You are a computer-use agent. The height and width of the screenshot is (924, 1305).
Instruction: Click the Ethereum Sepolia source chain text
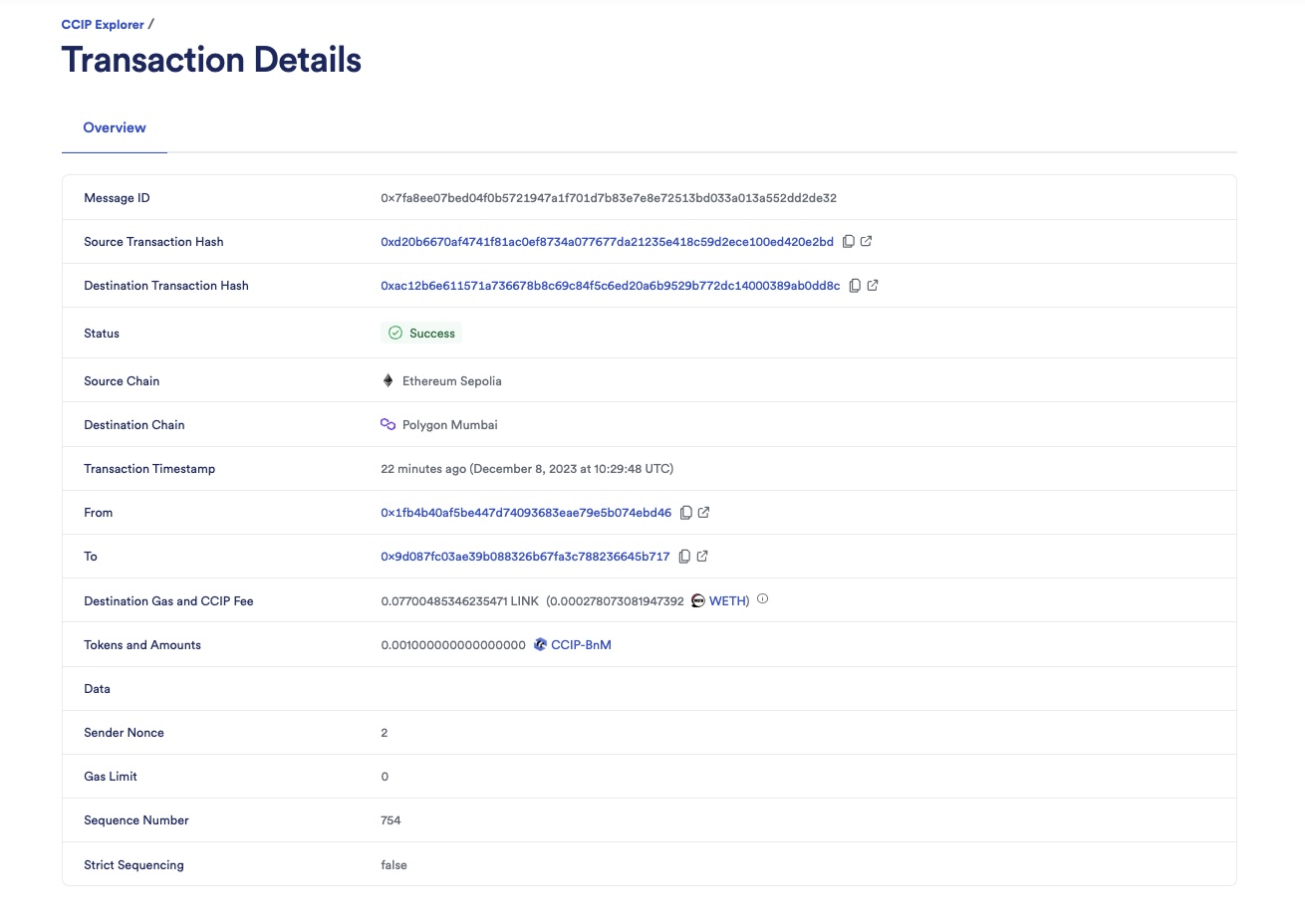tap(452, 381)
